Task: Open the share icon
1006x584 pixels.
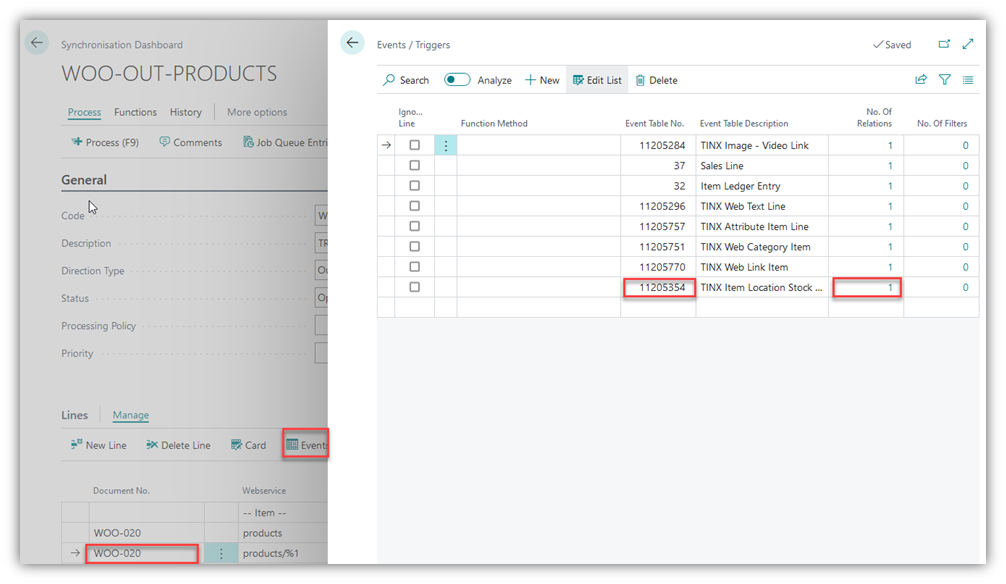Action: (921, 80)
